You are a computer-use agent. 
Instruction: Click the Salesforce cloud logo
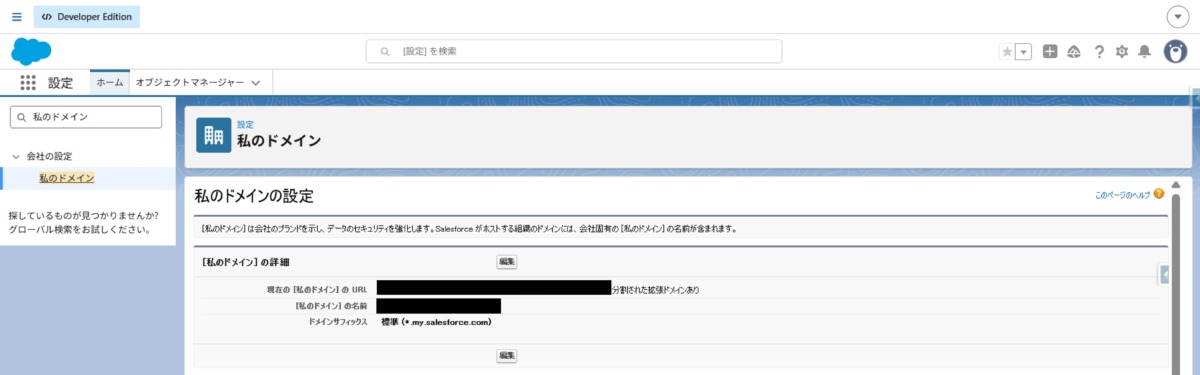tap(31, 51)
